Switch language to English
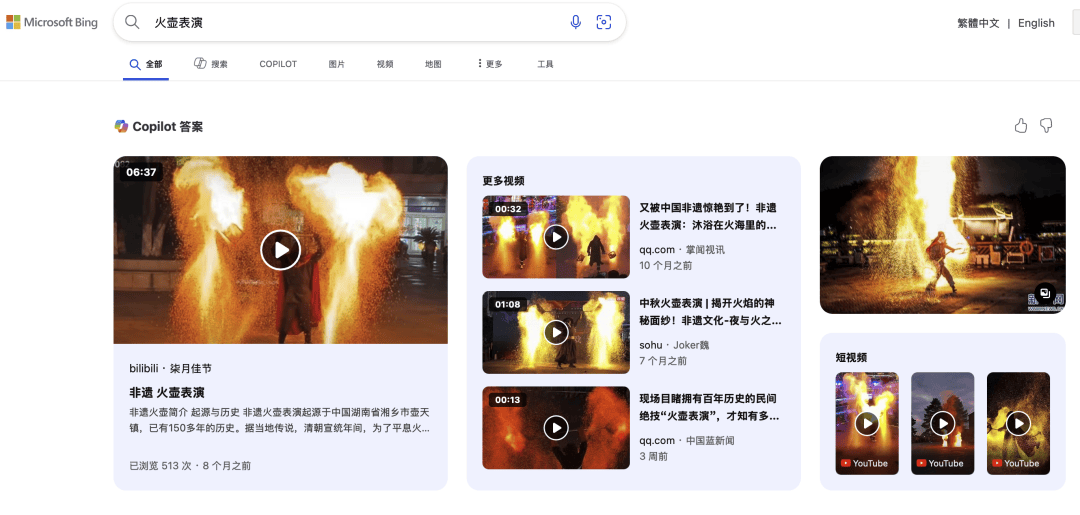Image resolution: width=1080 pixels, height=515 pixels. point(1036,23)
